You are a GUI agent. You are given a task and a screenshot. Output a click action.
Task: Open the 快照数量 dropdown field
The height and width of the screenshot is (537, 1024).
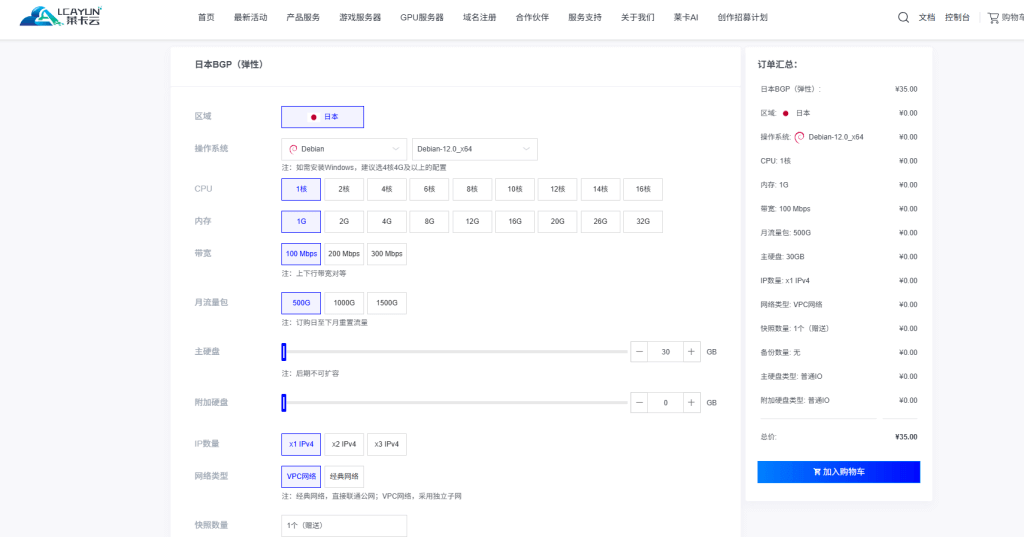344,525
